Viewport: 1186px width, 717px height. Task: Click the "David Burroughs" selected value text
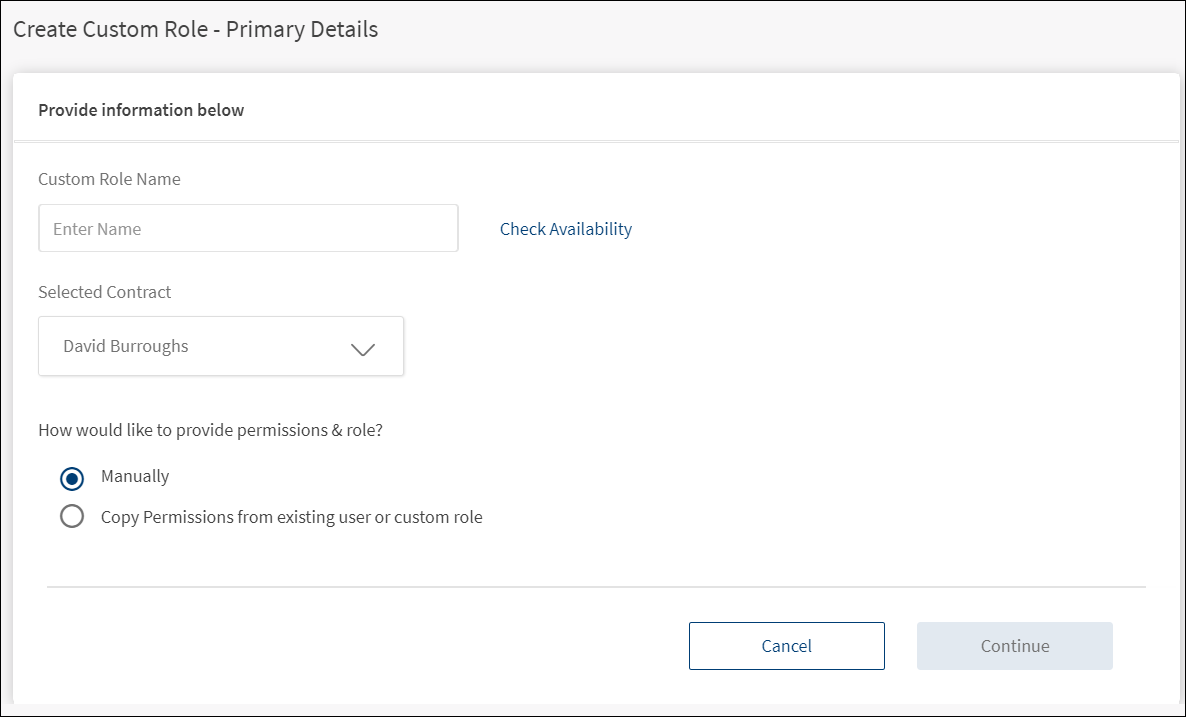pos(126,346)
